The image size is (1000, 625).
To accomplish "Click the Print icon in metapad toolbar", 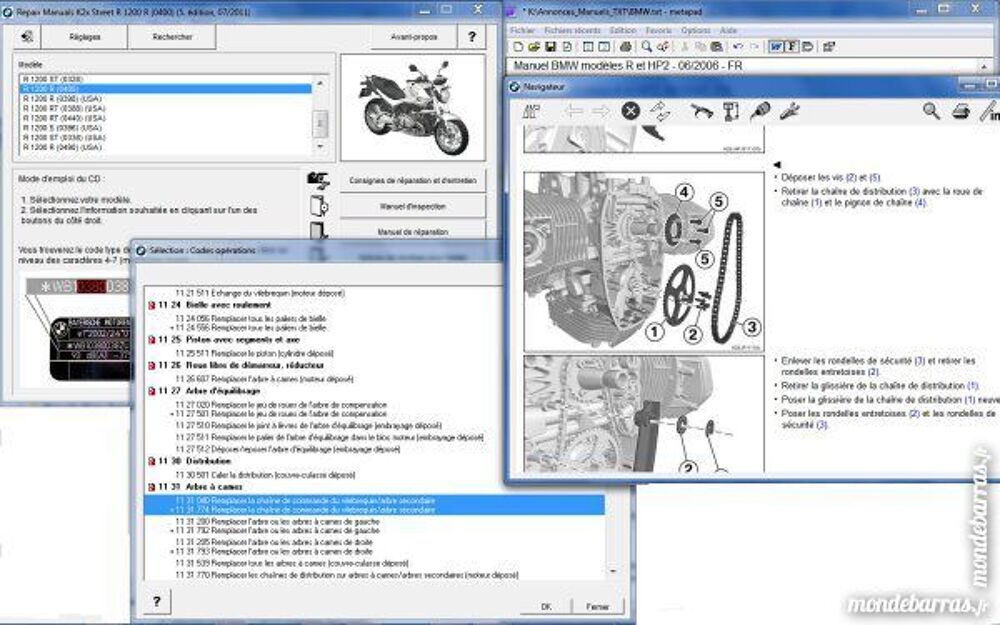I will click(x=626, y=47).
